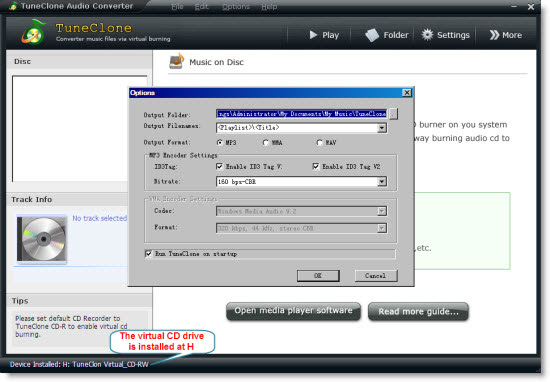Click the Folder icon in the toolbar
The width and height of the screenshot is (550, 382).
tap(372, 35)
